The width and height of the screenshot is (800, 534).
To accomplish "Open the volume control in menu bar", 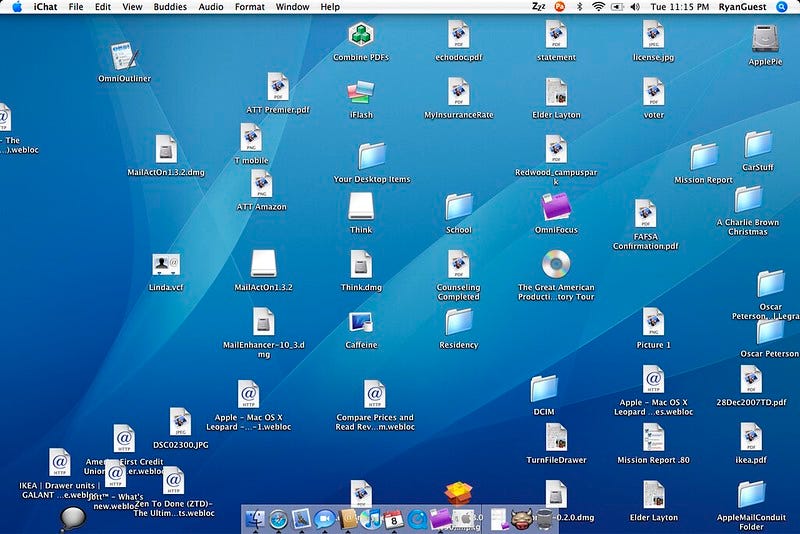I will (x=635, y=7).
